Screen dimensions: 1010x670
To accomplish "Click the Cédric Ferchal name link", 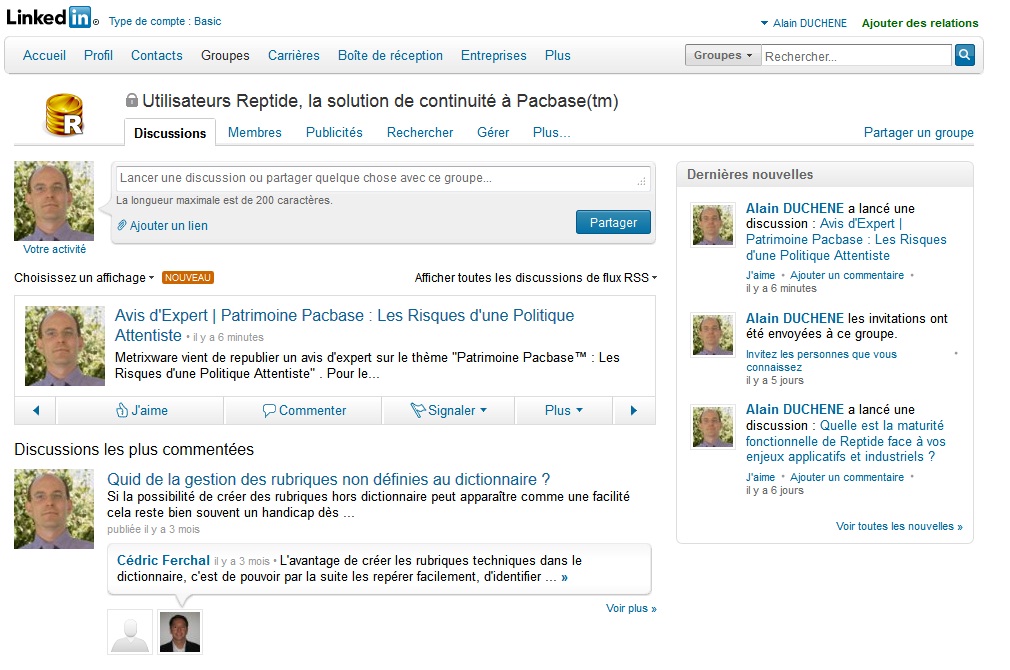I will click(x=163, y=560).
